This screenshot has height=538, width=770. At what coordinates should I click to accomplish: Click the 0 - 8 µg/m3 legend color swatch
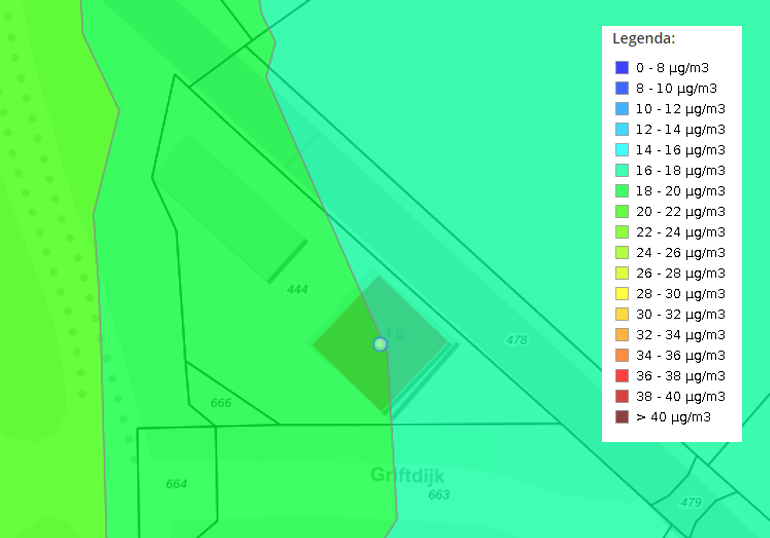pyautogui.click(x=622, y=68)
